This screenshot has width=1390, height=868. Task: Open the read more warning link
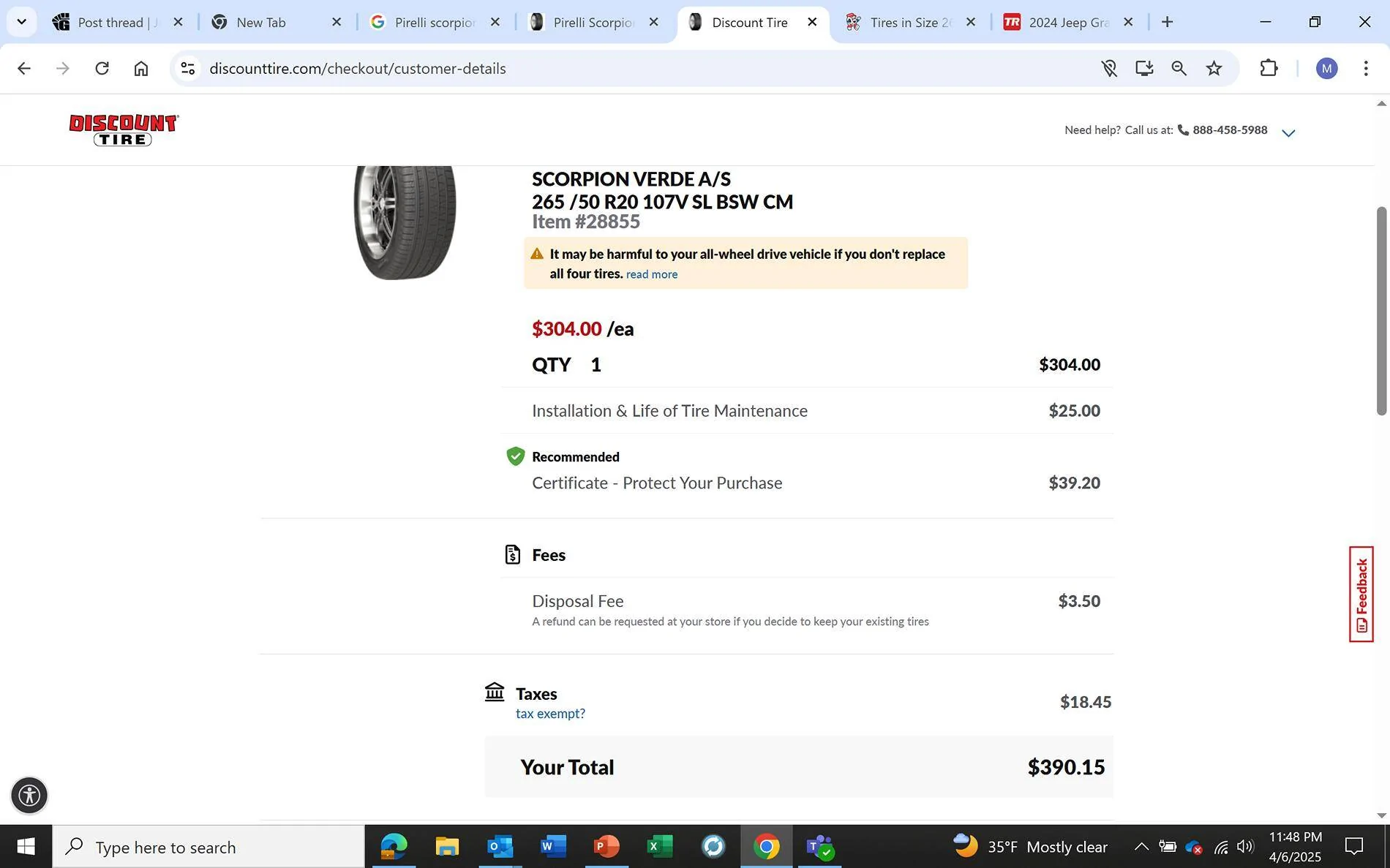pos(652,274)
